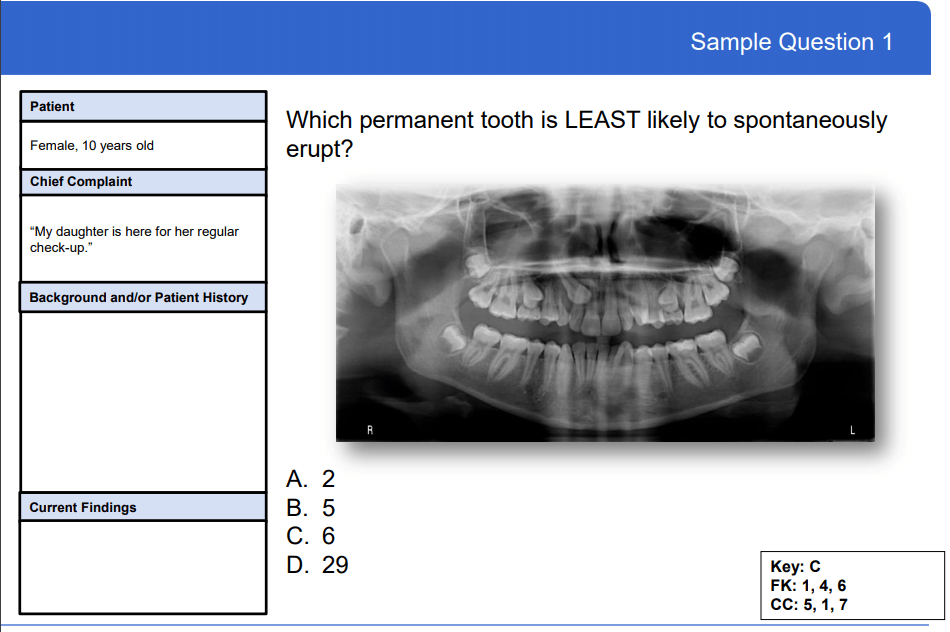Click the 'Female, 10 years old' text
The height and width of the screenshot is (632, 950).
pyautogui.click(x=92, y=146)
